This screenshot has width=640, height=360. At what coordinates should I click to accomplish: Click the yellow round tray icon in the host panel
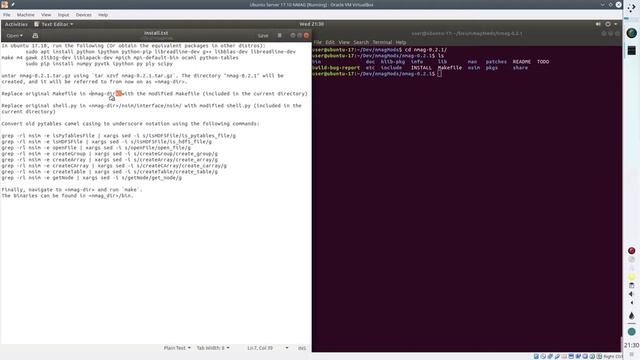[x=631, y=277]
